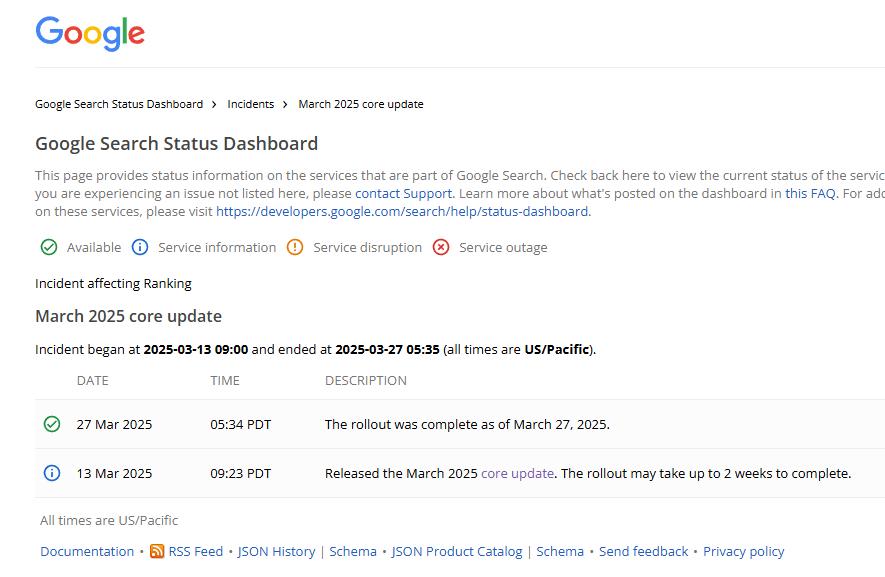Click the green check icon for 27 Mar 2025
This screenshot has width=885, height=577.
tap(52, 424)
